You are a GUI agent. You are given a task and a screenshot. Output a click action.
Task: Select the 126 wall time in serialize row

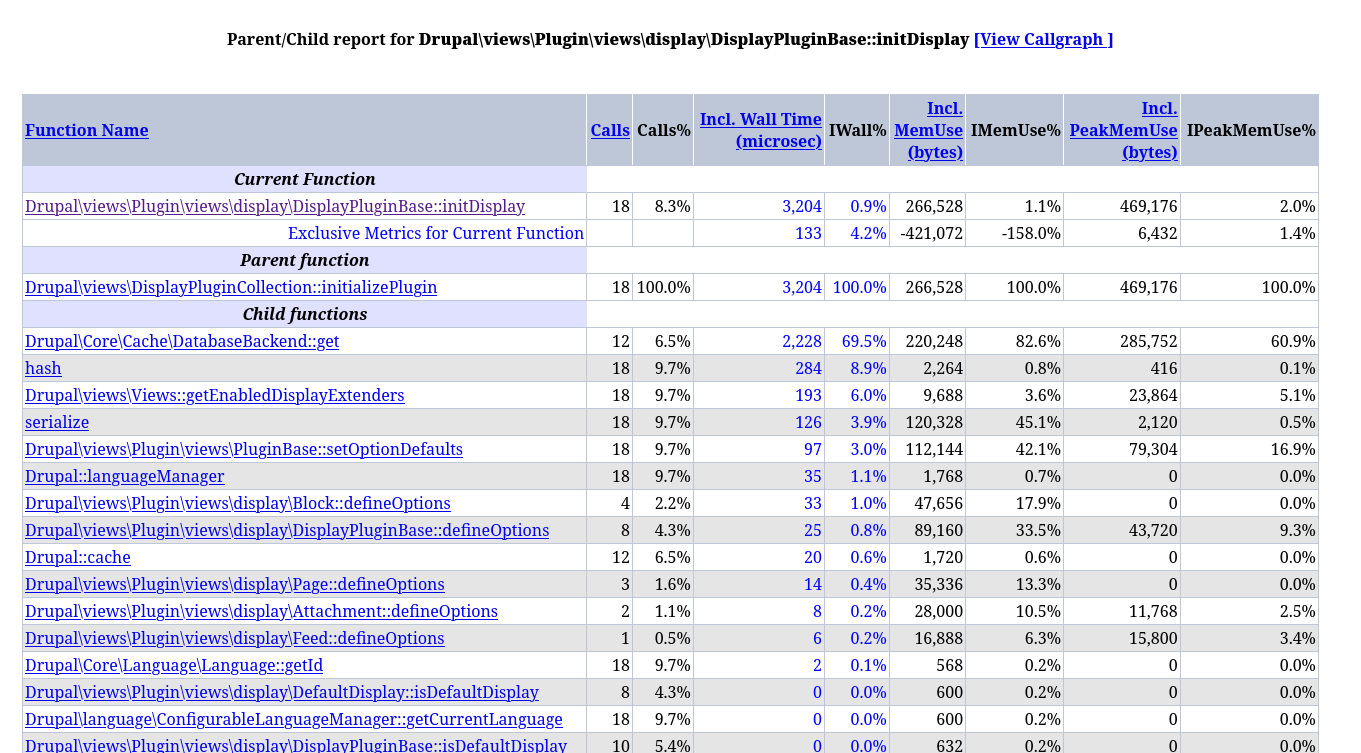[x=808, y=422]
